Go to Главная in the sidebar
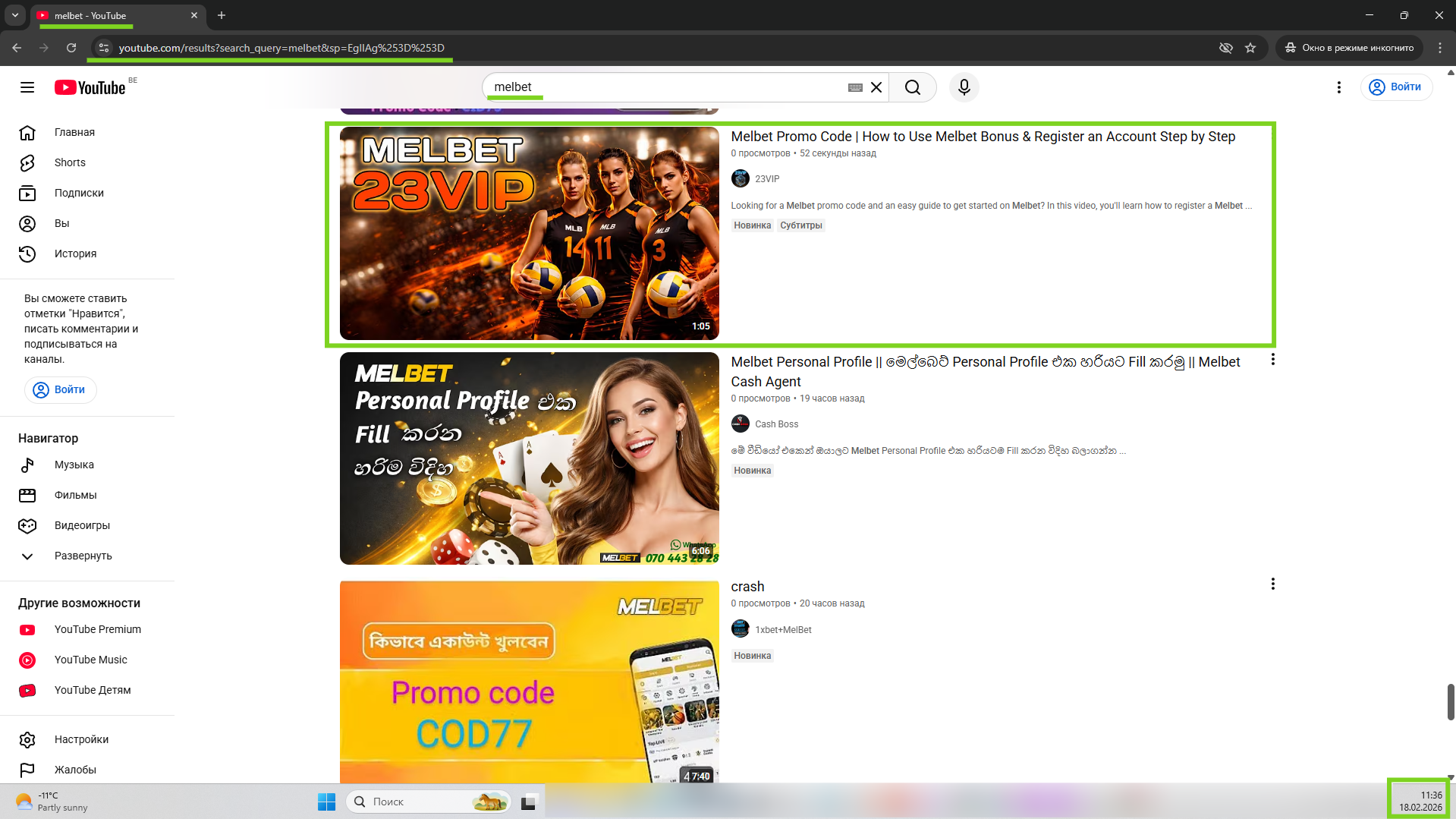The width and height of the screenshot is (1456, 819). 87,132
